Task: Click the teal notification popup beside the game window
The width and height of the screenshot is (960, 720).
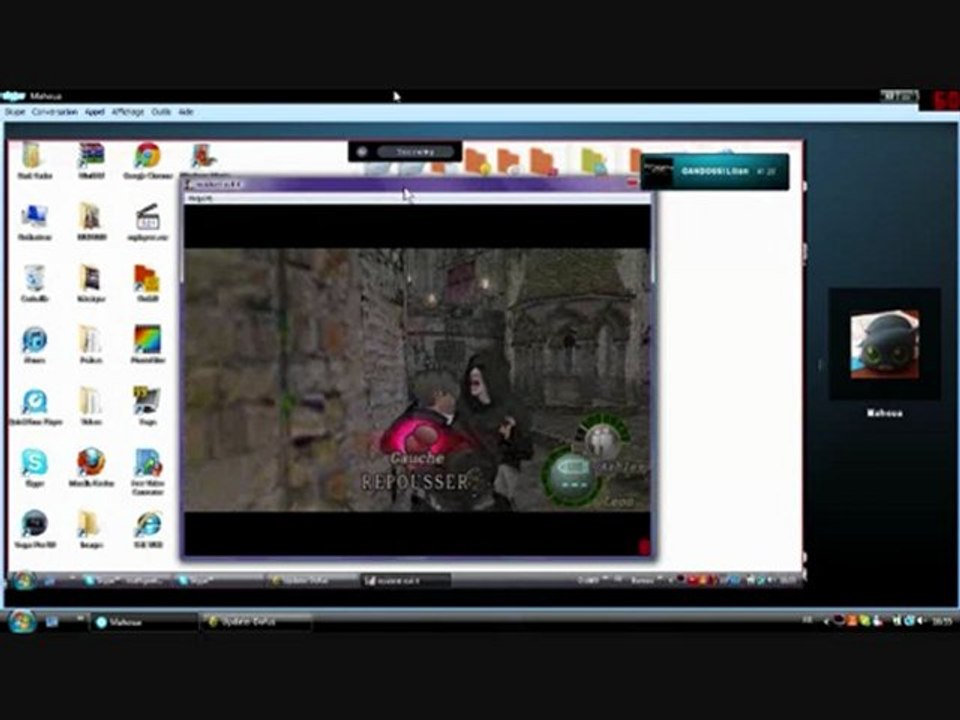Action: (x=714, y=171)
